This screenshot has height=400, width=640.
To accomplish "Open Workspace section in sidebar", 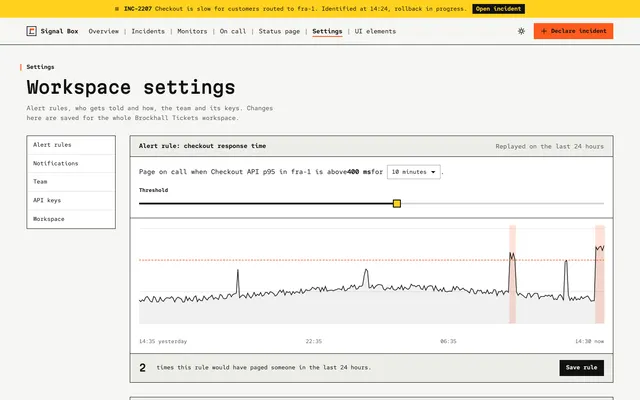I will pos(71,219).
